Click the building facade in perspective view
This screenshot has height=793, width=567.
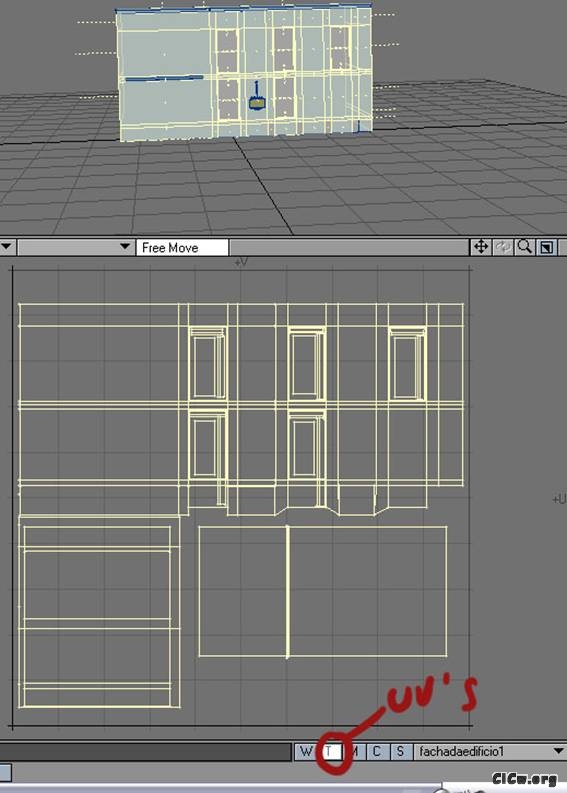click(245, 75)
